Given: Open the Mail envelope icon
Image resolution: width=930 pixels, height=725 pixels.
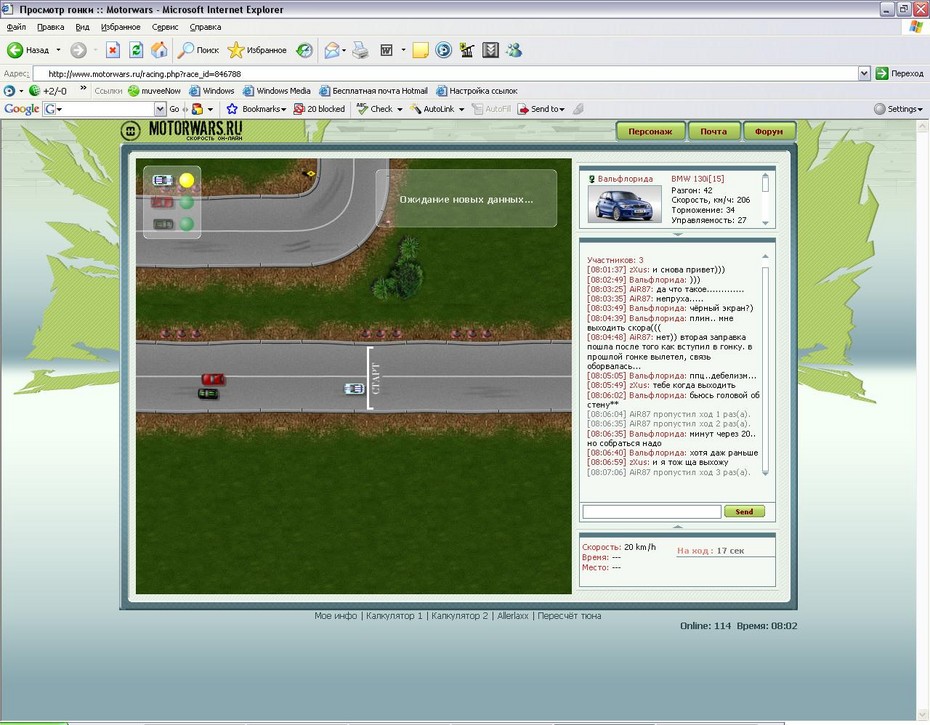Looking at the screenshot, I should tap(332, 50).
